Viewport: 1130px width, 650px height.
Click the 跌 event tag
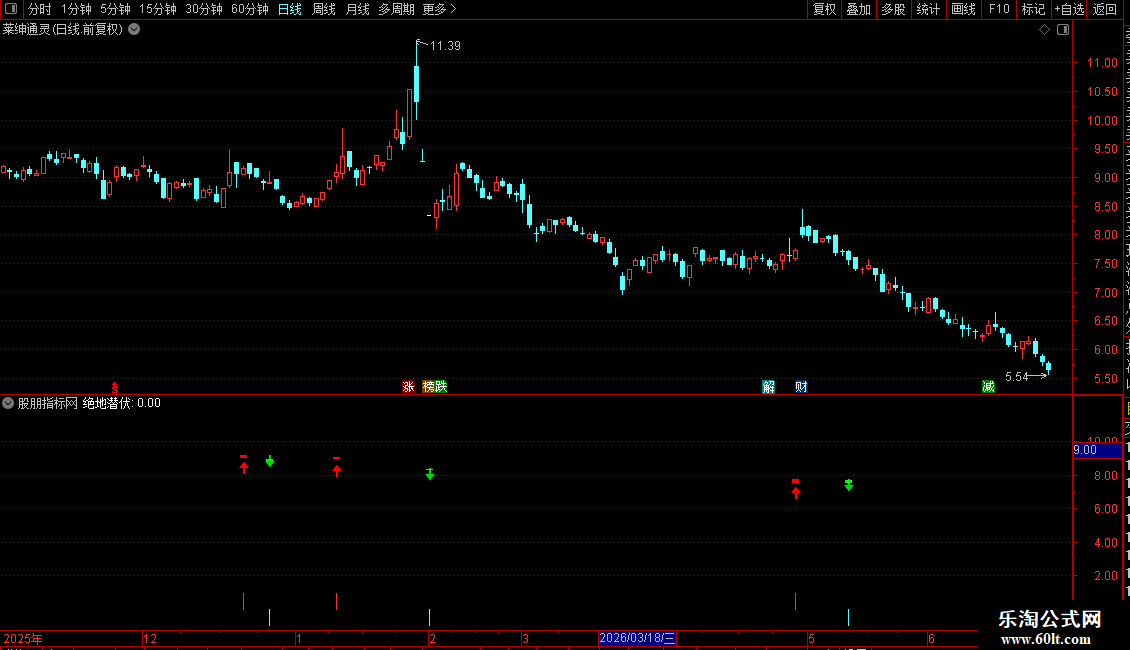tap(441, 387)
